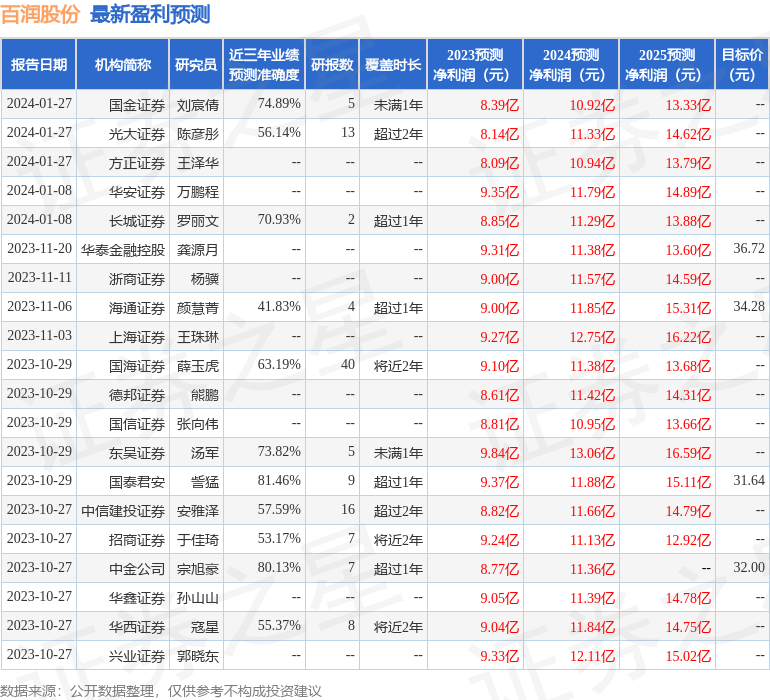This screenshot has height=700, width=770.
Task: Select researcher name 龚源月
Action: coord(198,250)
